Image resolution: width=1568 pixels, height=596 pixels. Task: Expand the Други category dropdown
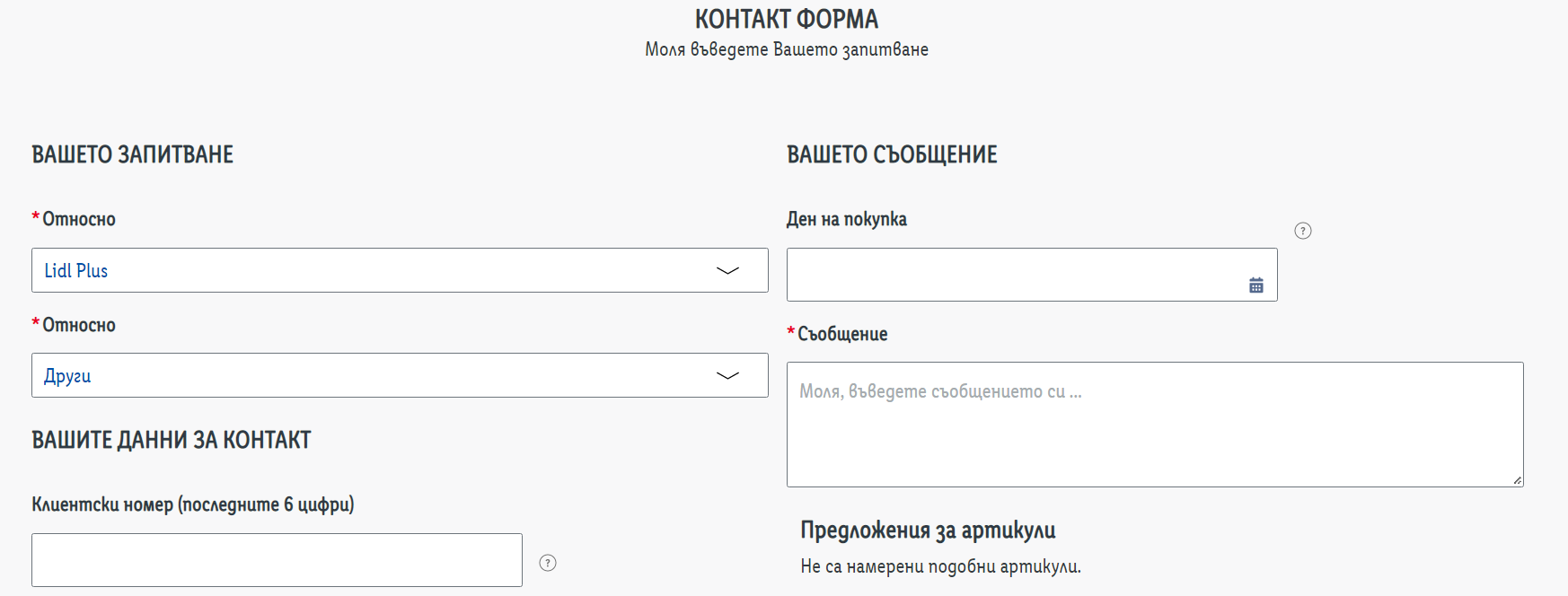377,375
